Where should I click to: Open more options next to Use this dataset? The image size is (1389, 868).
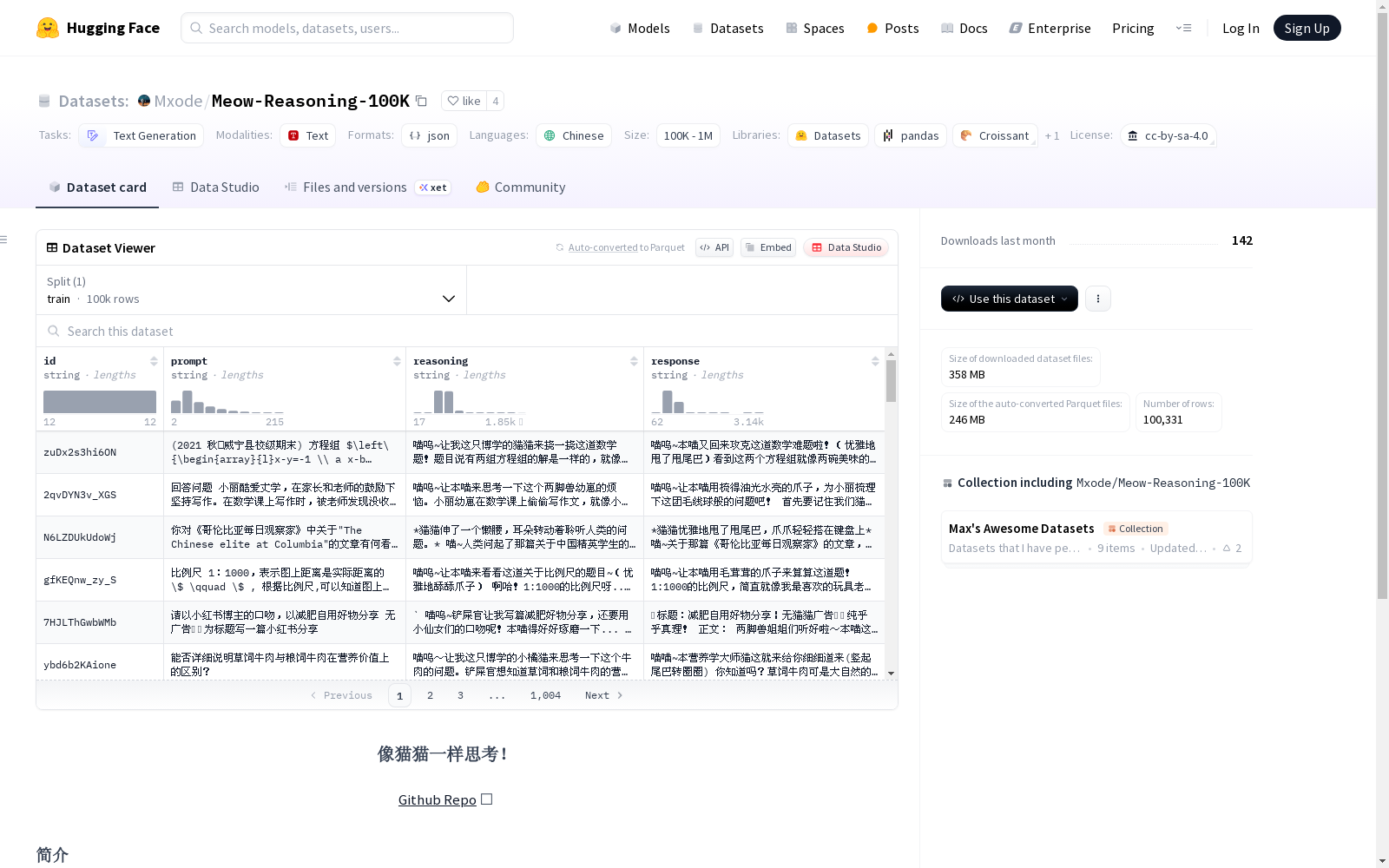point(1098,299)
